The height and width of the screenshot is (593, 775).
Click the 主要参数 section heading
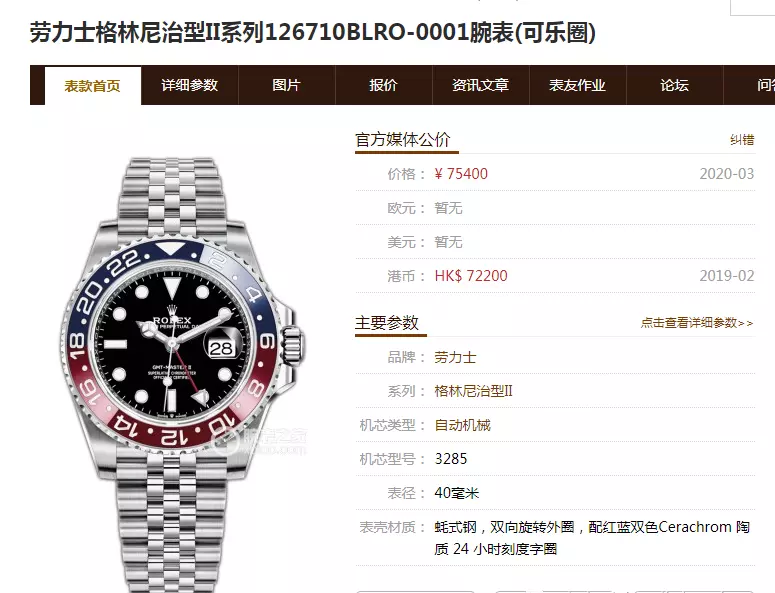[x=387, y=323]
